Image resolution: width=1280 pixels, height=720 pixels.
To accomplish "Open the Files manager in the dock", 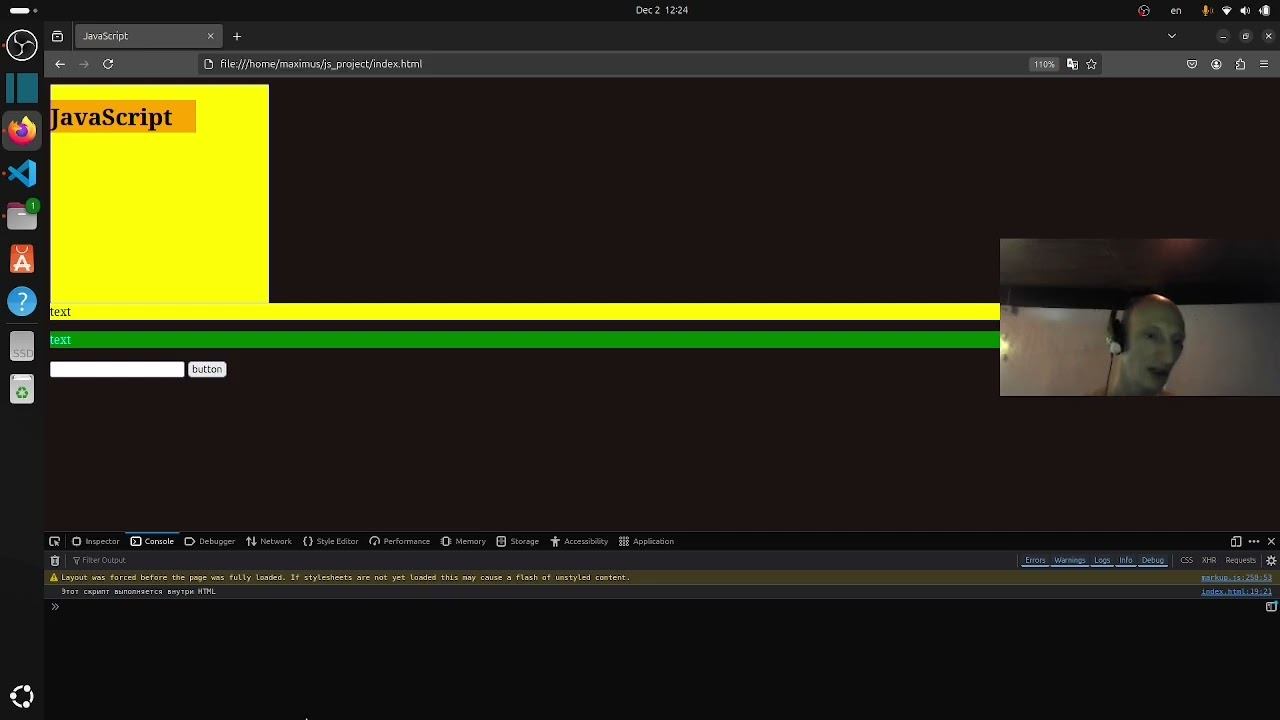I will tap(22, 216).
